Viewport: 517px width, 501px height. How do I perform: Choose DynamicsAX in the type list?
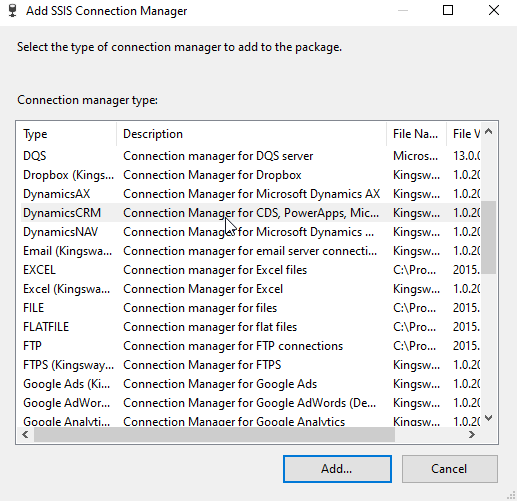tap(250, 194)
